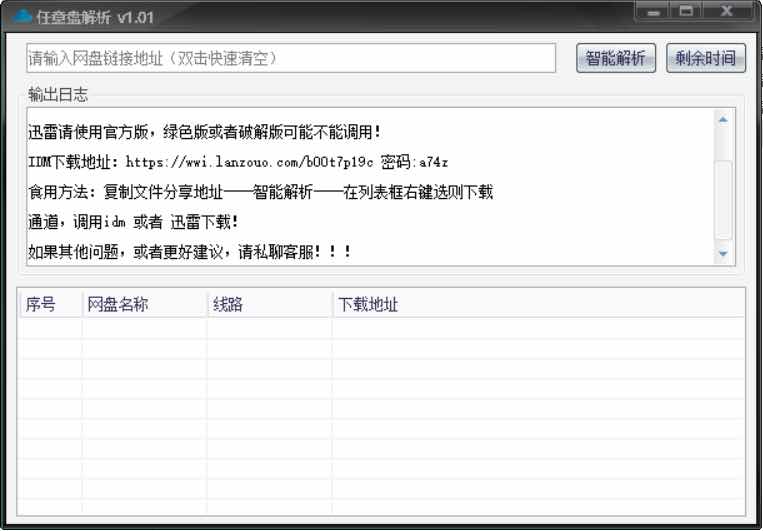Click the cloud app icon in title bar
Image resolution: width=763 pixels, height=531 pixels.
click(x=22, y=17)
